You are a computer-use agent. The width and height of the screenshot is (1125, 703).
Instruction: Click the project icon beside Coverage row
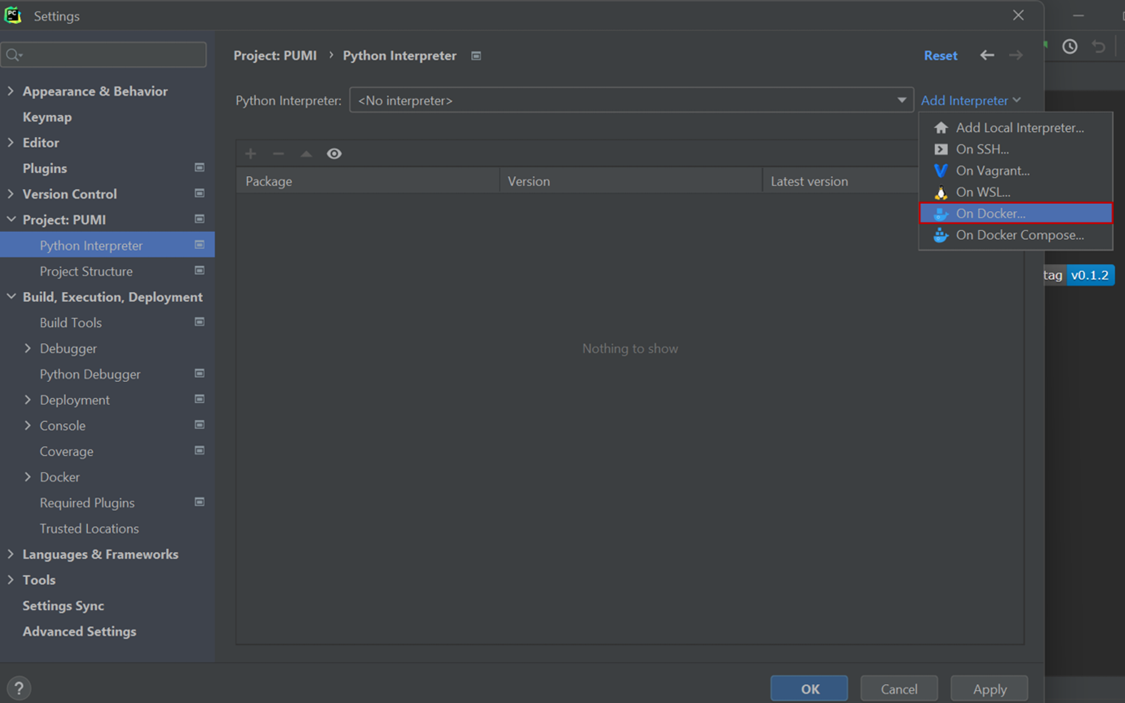click(x=199, y=451)
